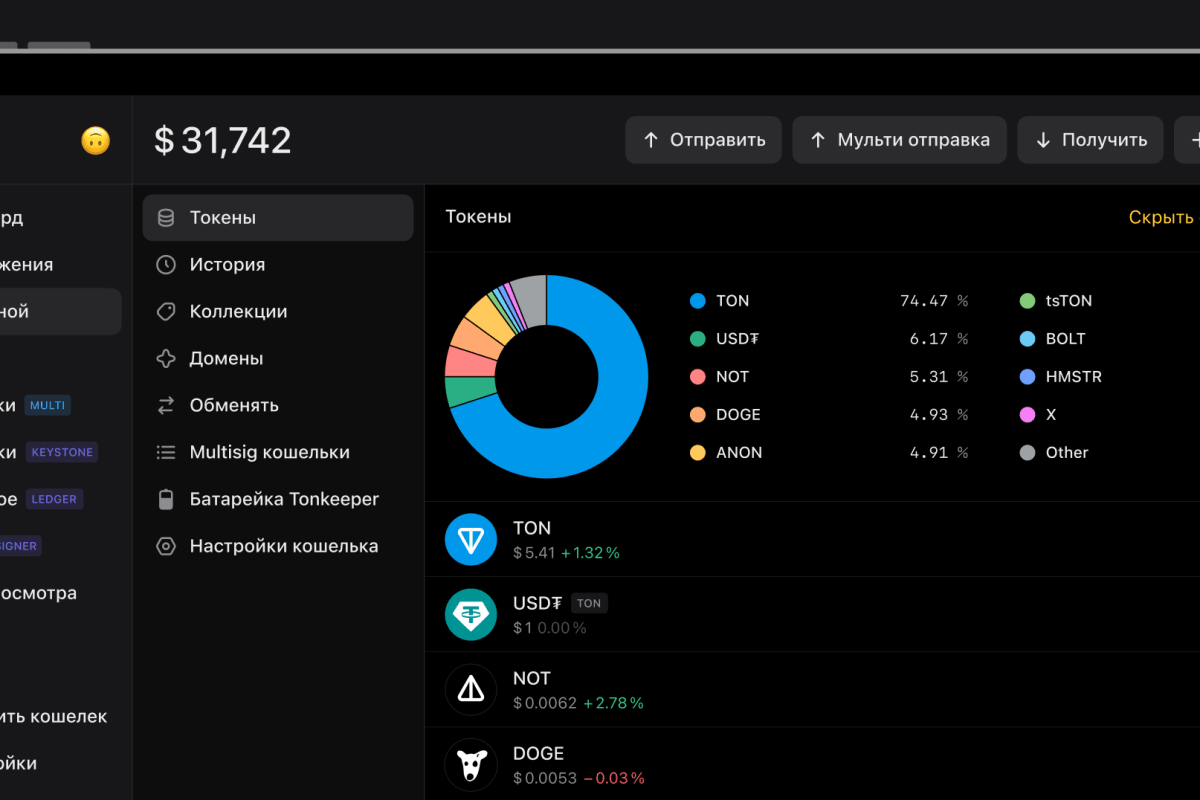This screenshot has width=1200, height=800.
Task: Open Домены via its diamond icon
Action: coord(165,358)
